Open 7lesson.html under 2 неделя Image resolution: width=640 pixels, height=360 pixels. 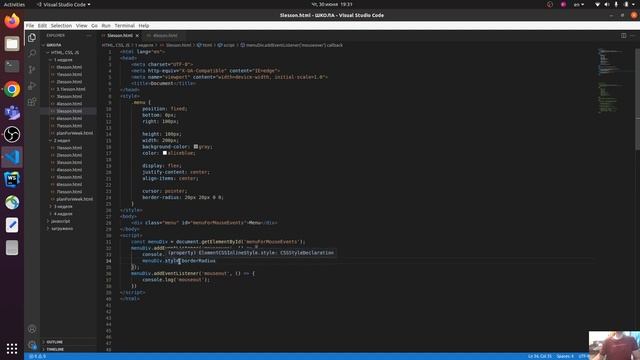pyautogui.click(x=69, y=192)
